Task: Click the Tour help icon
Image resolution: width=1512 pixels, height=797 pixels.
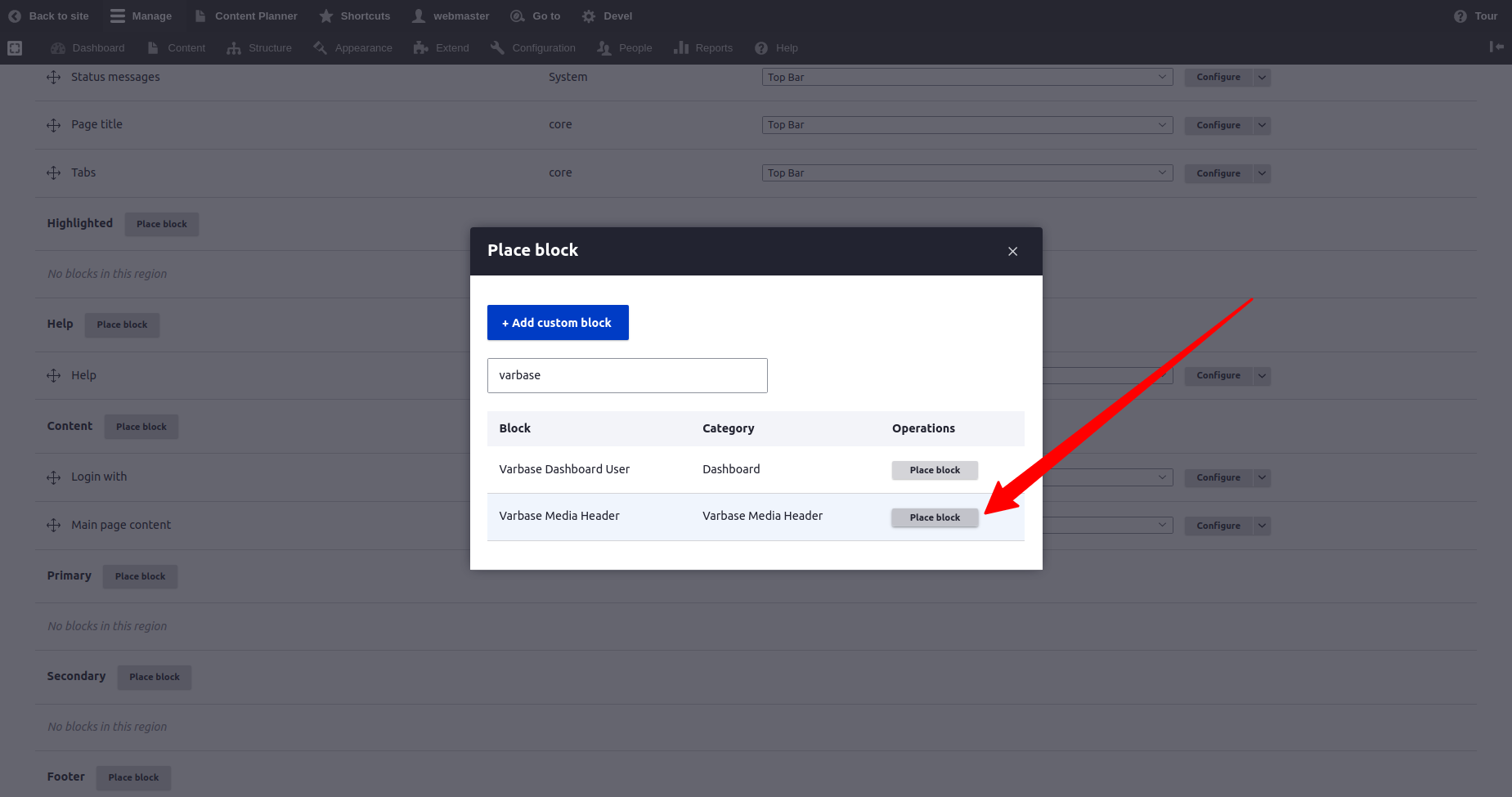Action: [x=1460, y=16]
